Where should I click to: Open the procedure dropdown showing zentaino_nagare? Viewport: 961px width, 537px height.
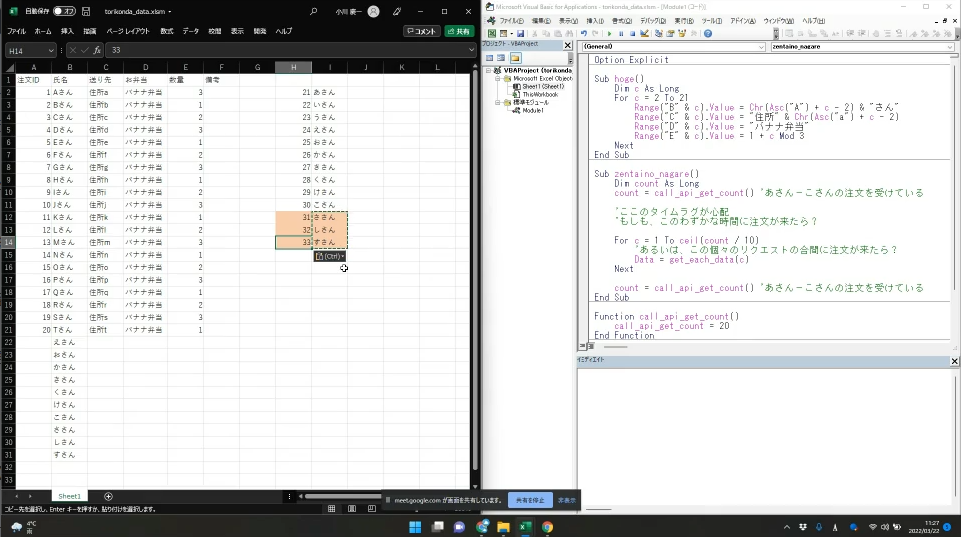pyautogui.click(x=949, y=47)
